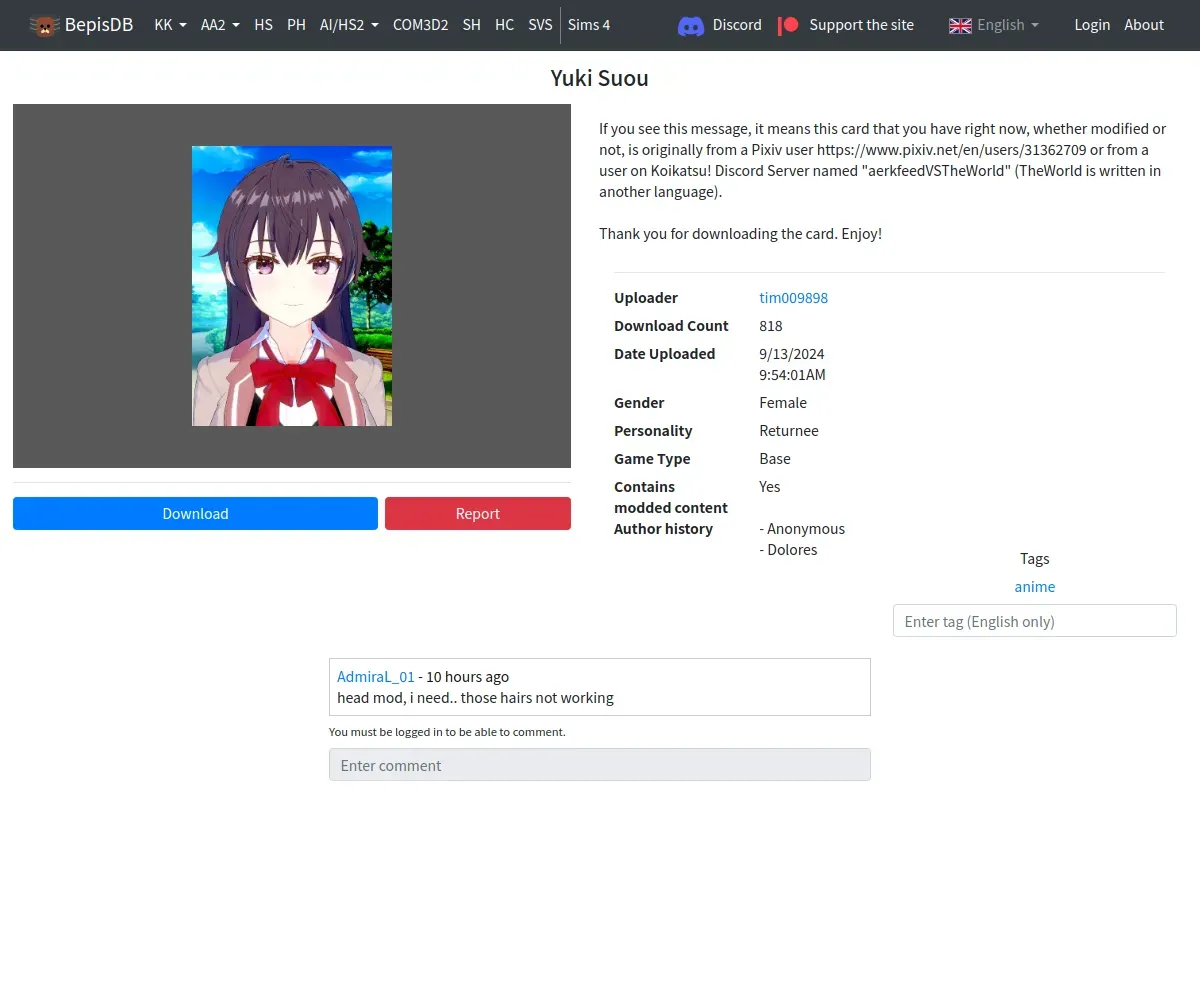The height and width of the screenshot is (1000, 1200).
Task: Select the Gender label
Action: click(639, 403)
